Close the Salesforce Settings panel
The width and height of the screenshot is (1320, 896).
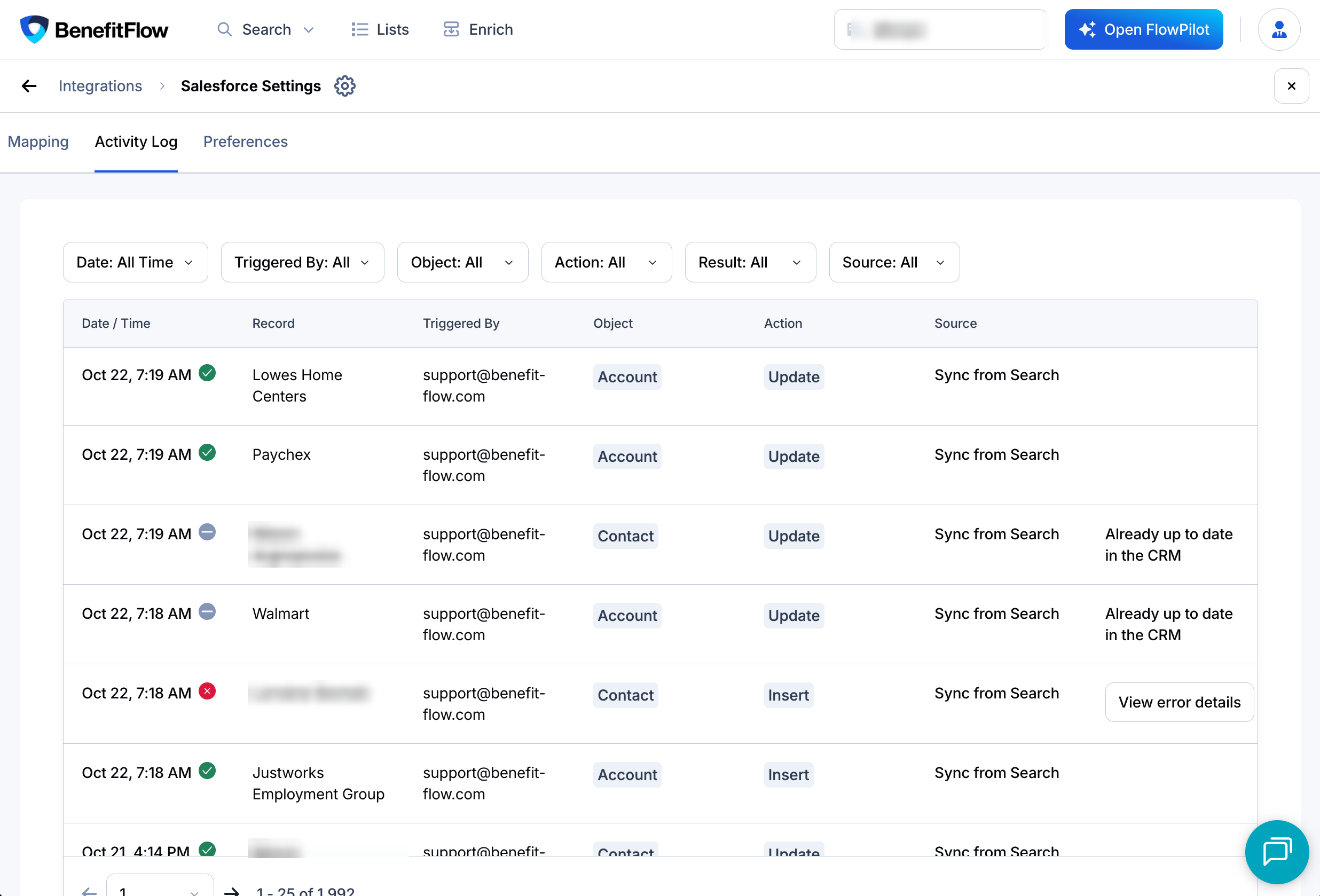click(x=1291, y=86)
